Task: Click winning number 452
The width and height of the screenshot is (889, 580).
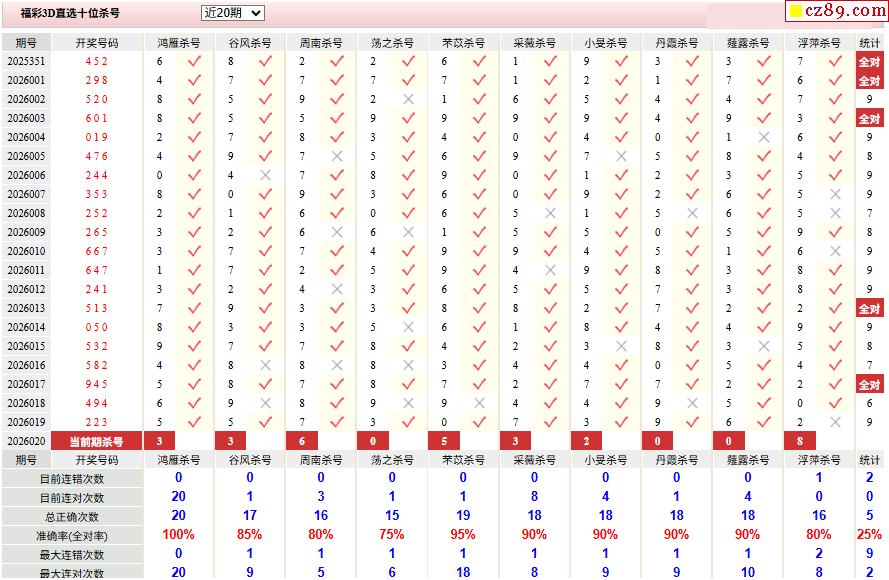Action: click(96, 61)
